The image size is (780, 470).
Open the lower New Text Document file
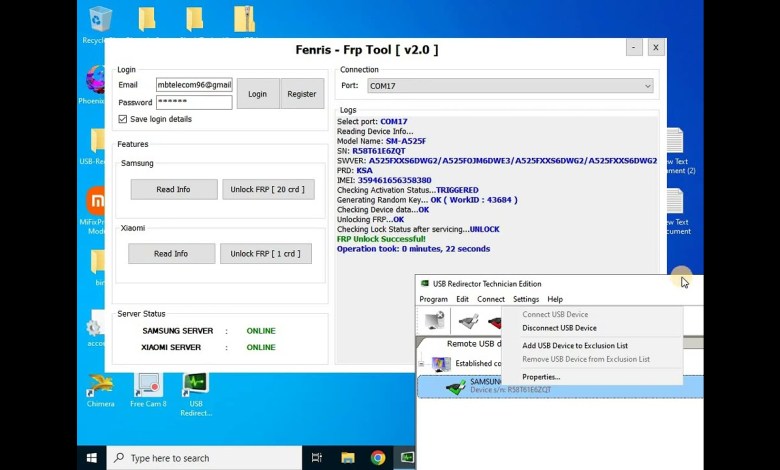pos(675,201)
